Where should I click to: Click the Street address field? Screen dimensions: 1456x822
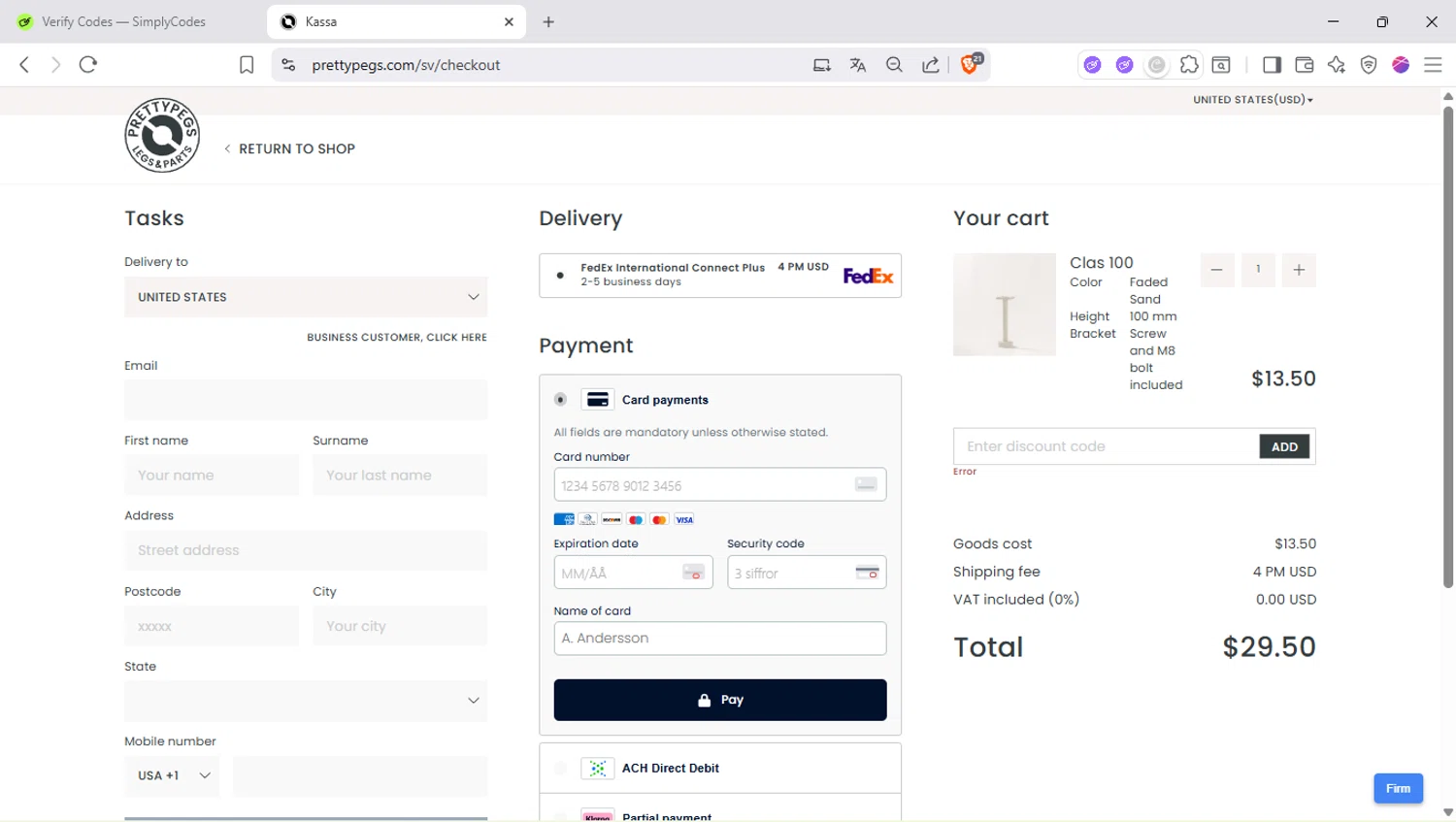(306, 550)
